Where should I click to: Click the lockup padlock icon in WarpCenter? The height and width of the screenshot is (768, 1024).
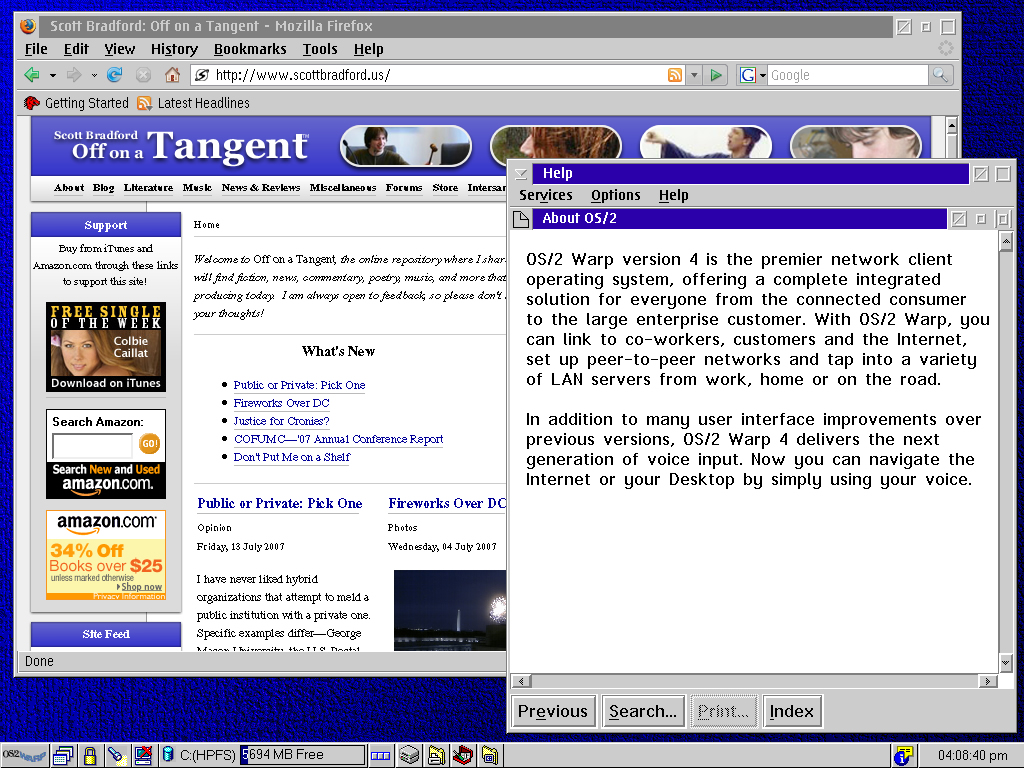pos(90,755)
